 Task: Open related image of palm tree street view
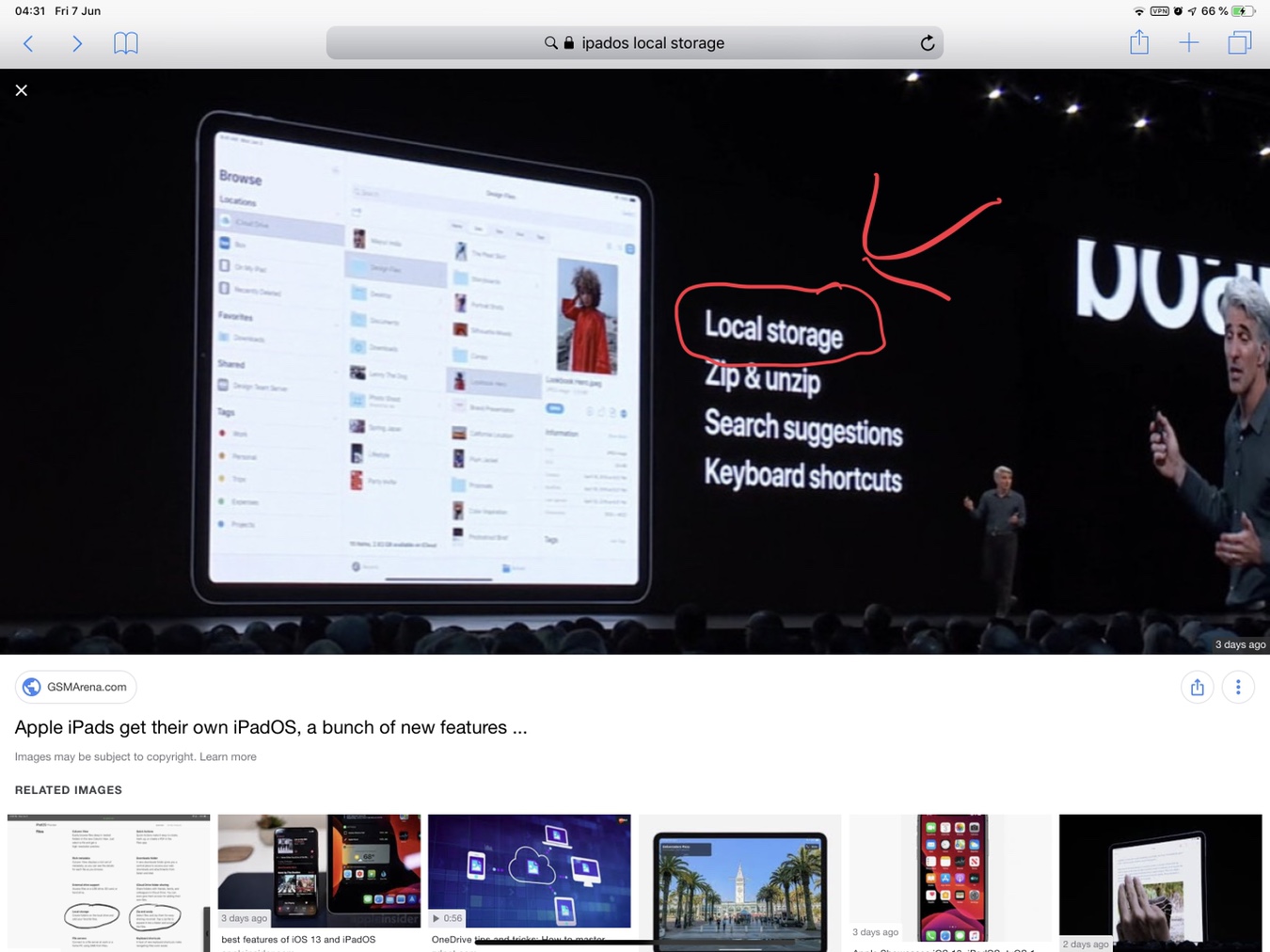[x=739, y=882]
